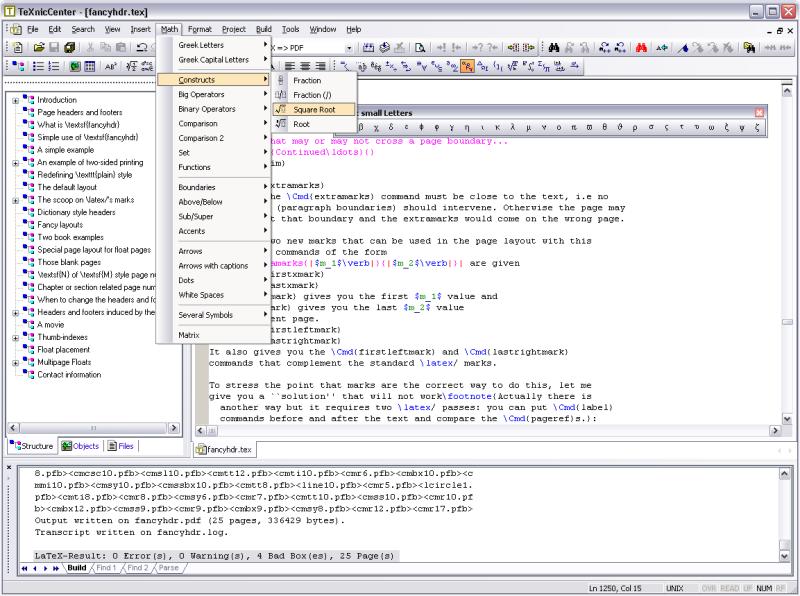
Task: Select 'Fancy layouts' in structure tree
Action: (60, 225)
